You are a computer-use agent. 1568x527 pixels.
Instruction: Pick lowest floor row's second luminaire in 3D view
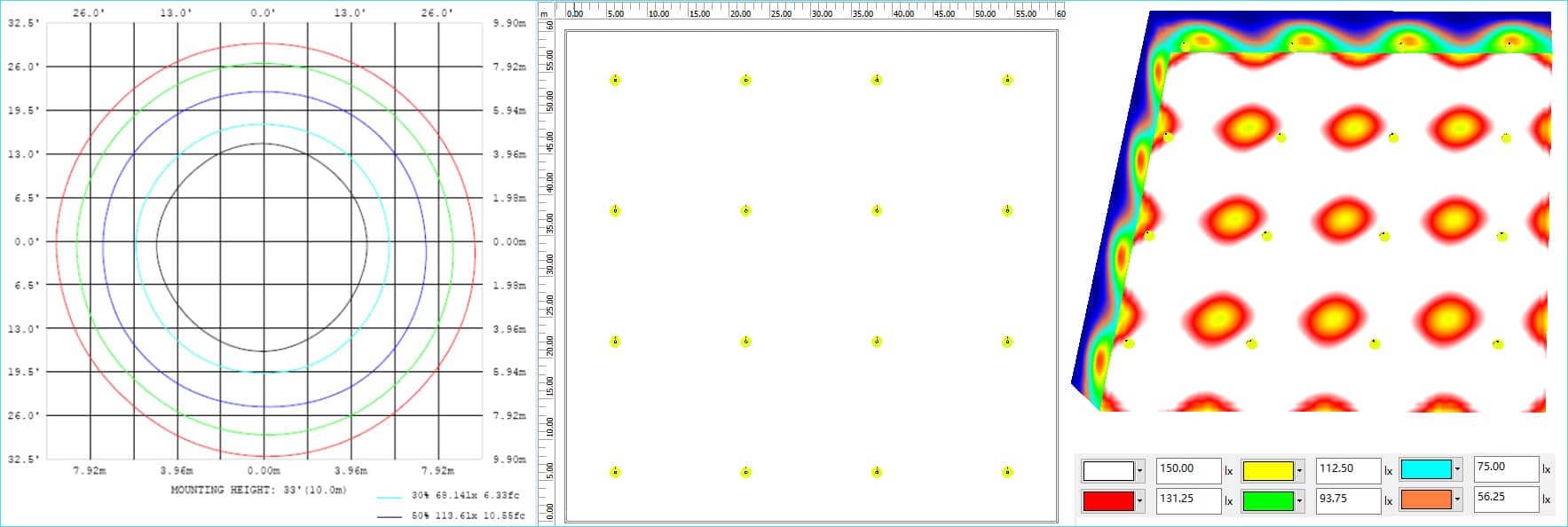(x=1251, y=343)
